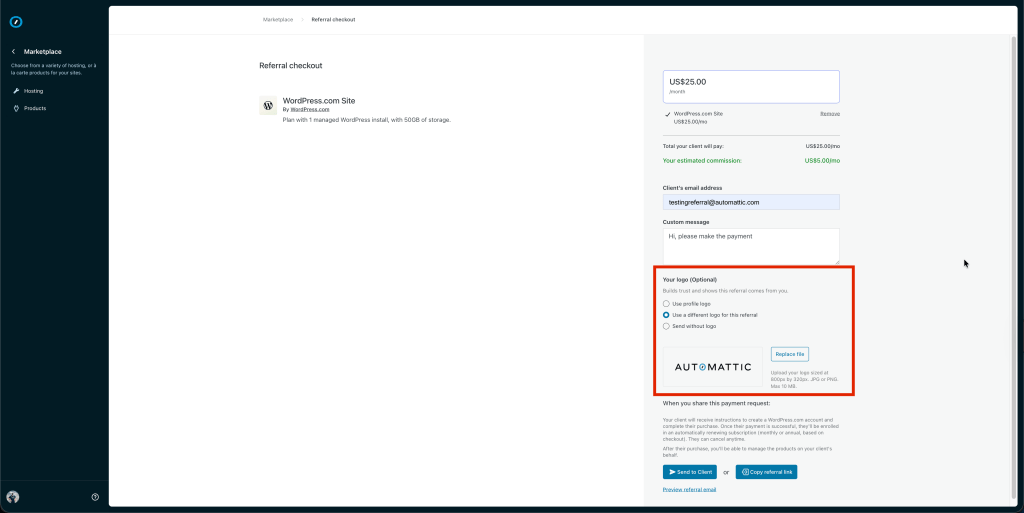Click the uploaded Automattic logo thumbnail
Screen dimensions: 1024x513
[x=712, y=367]
